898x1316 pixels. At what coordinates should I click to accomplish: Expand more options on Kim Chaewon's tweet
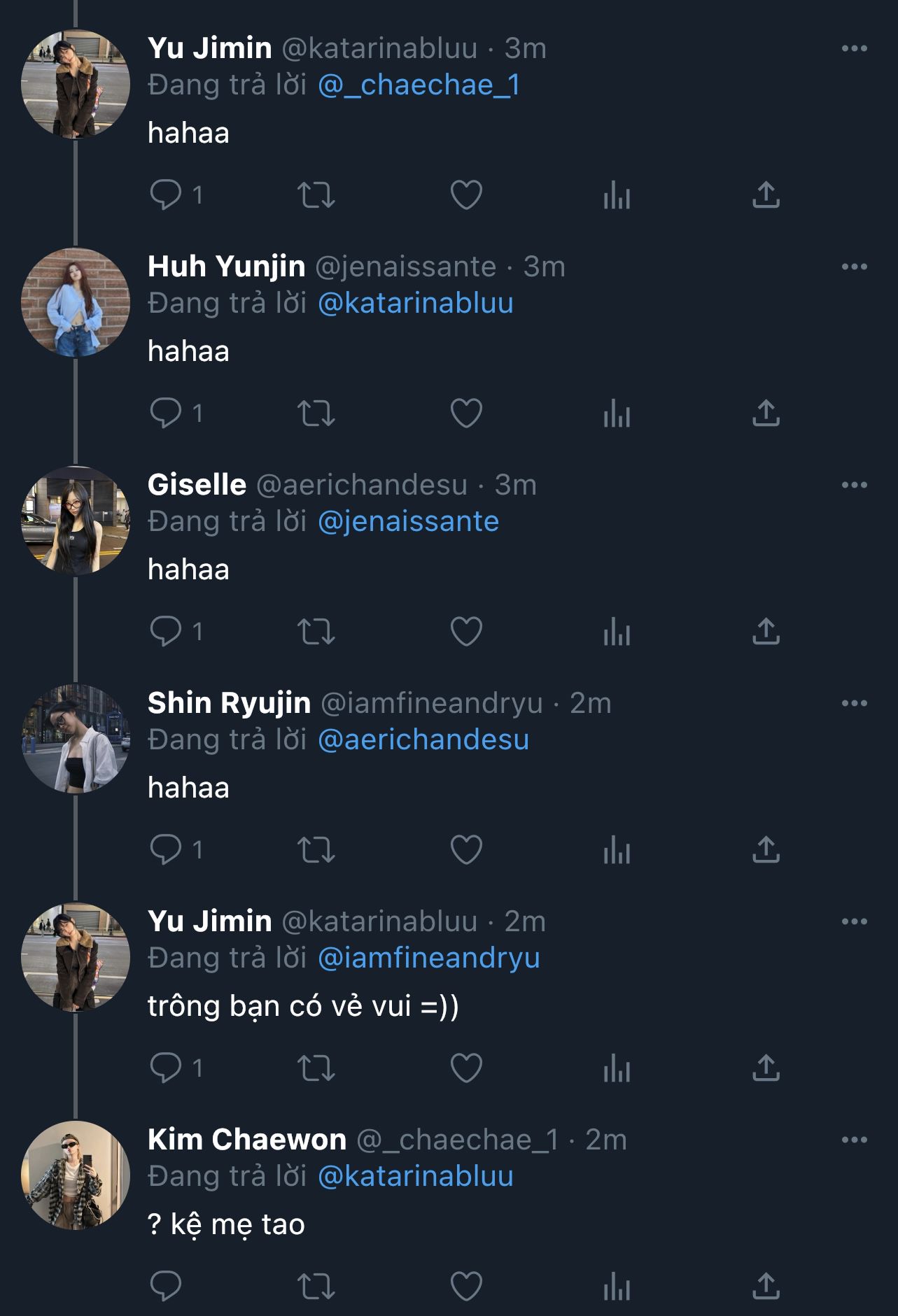pyautogui.click(x=854, y=1140)
